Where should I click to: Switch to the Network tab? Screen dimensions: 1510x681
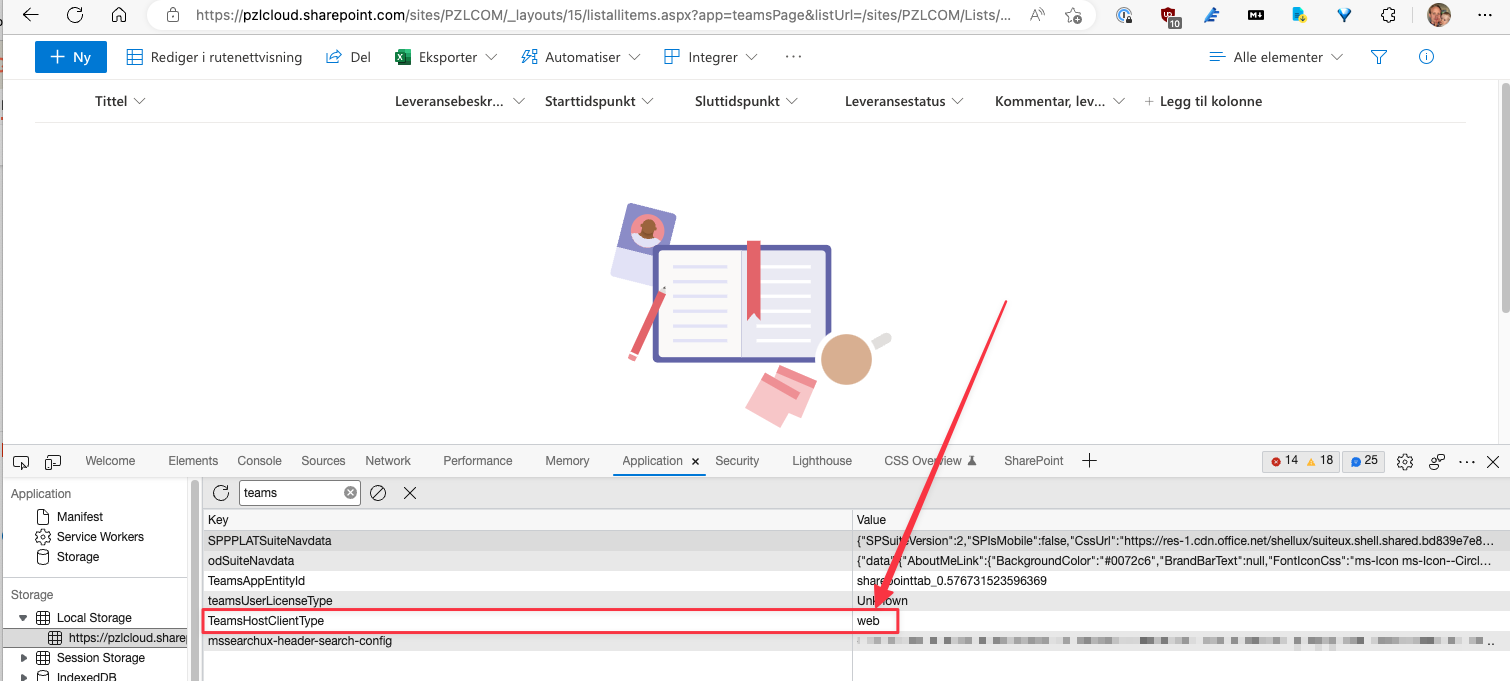click(388, 461)
